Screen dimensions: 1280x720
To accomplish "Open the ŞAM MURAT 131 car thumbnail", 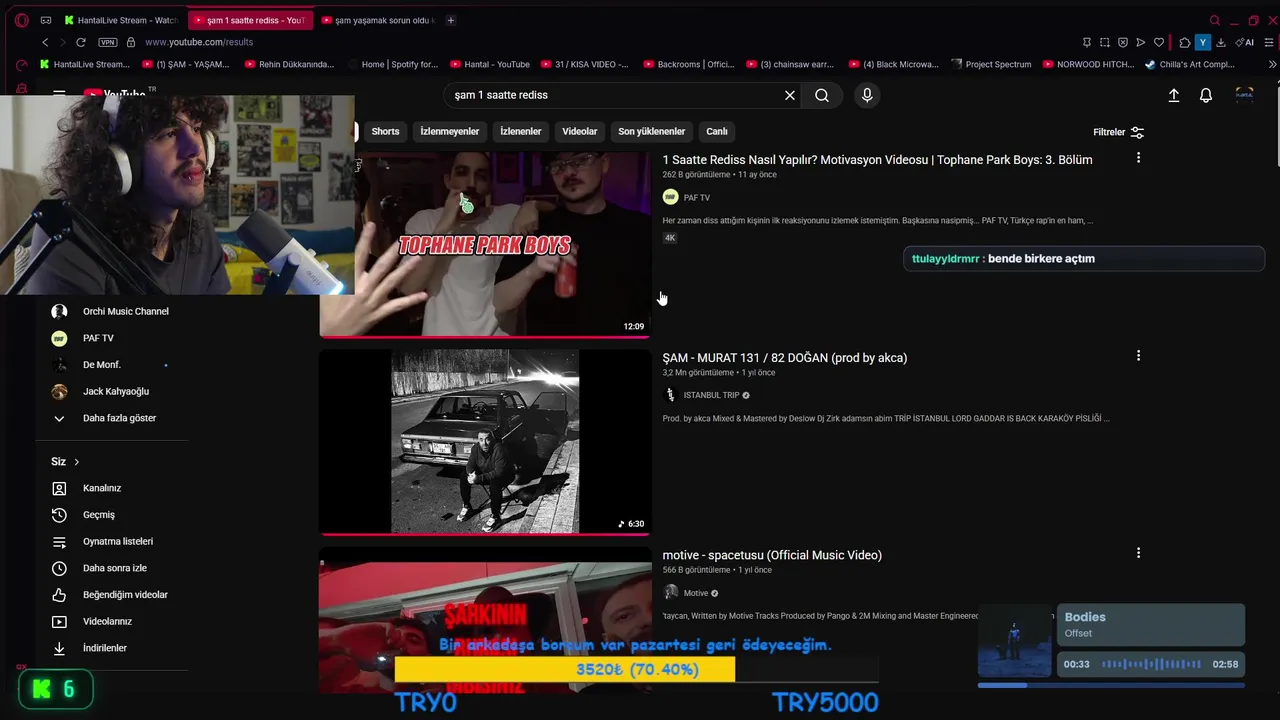I will click(x=485, y=441).
